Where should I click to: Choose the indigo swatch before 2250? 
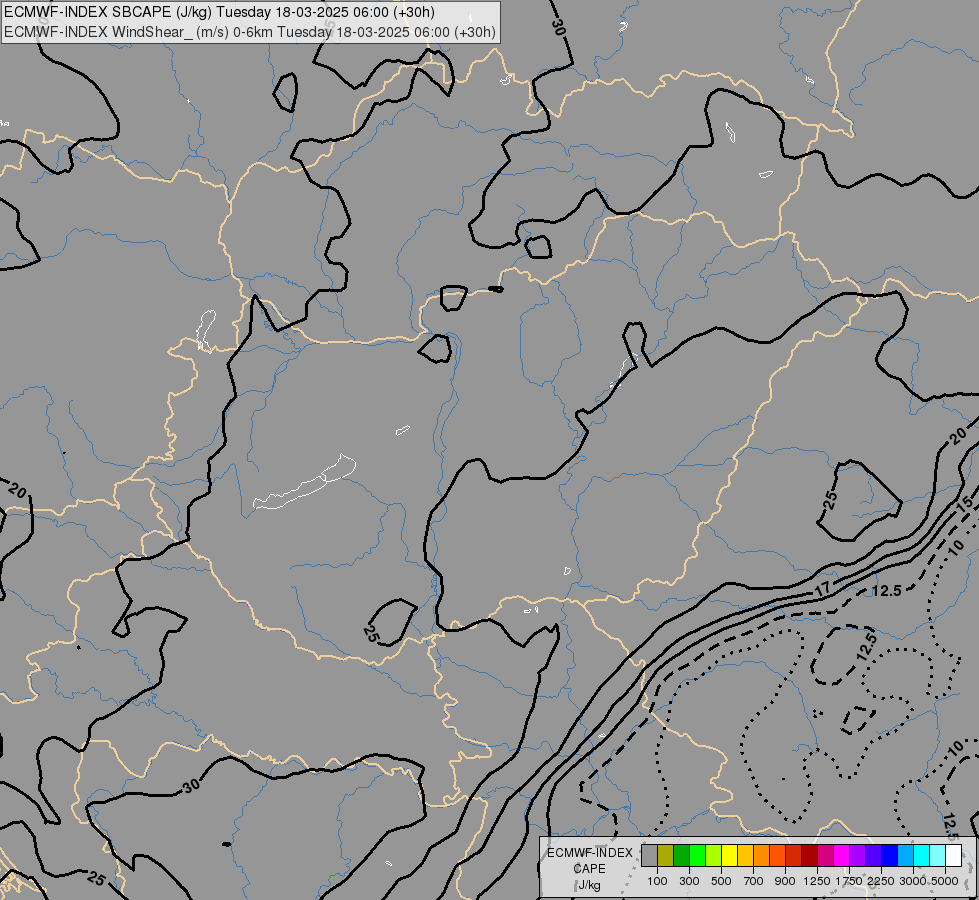(873, 855)
